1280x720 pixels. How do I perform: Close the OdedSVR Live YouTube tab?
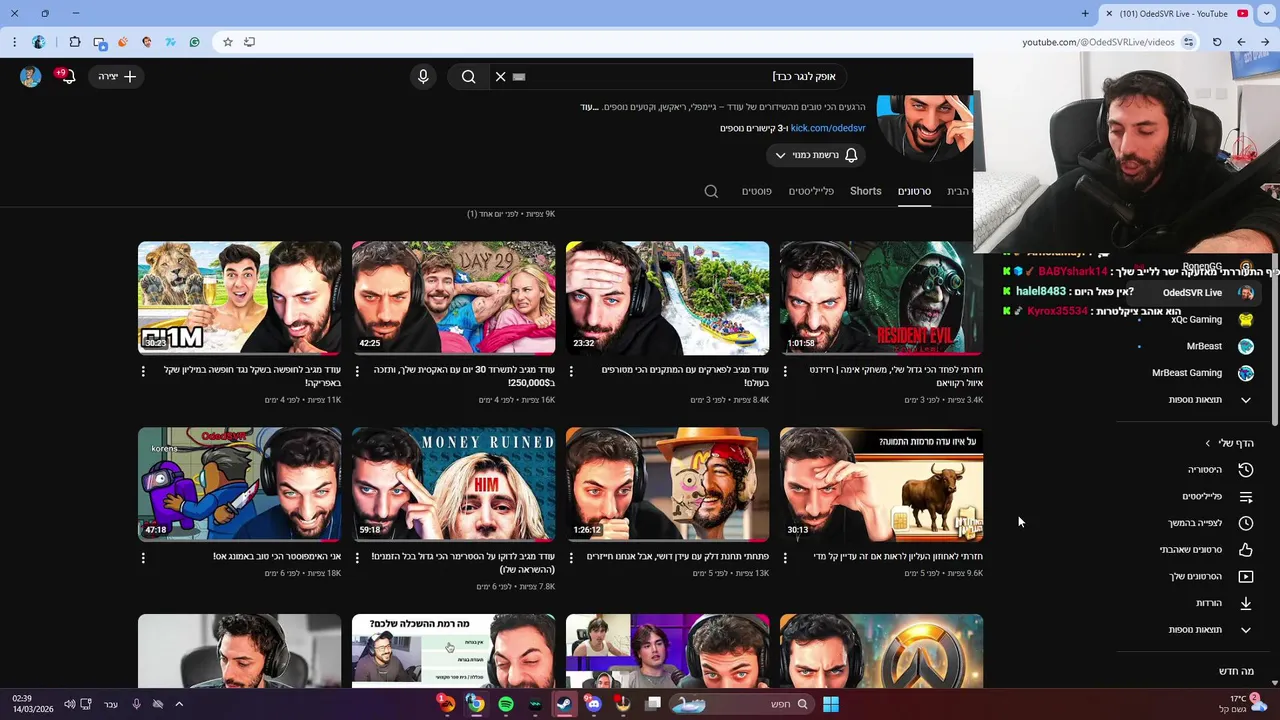pyautogui.click(x=1108, y=13)
